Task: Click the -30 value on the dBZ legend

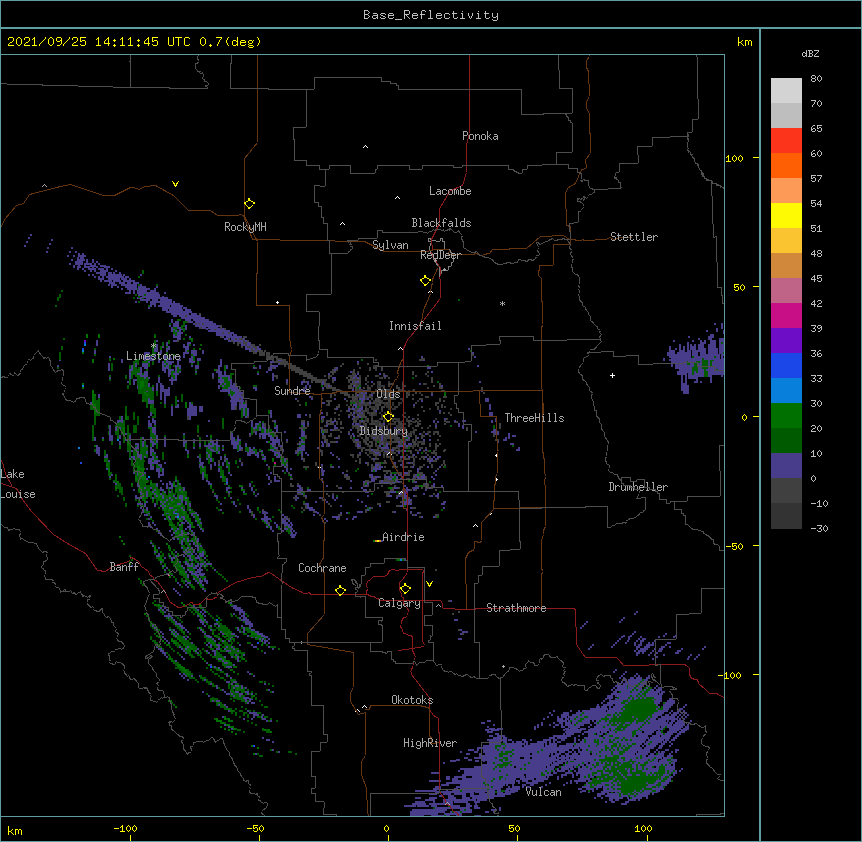Action: click(x=819, y=529)
